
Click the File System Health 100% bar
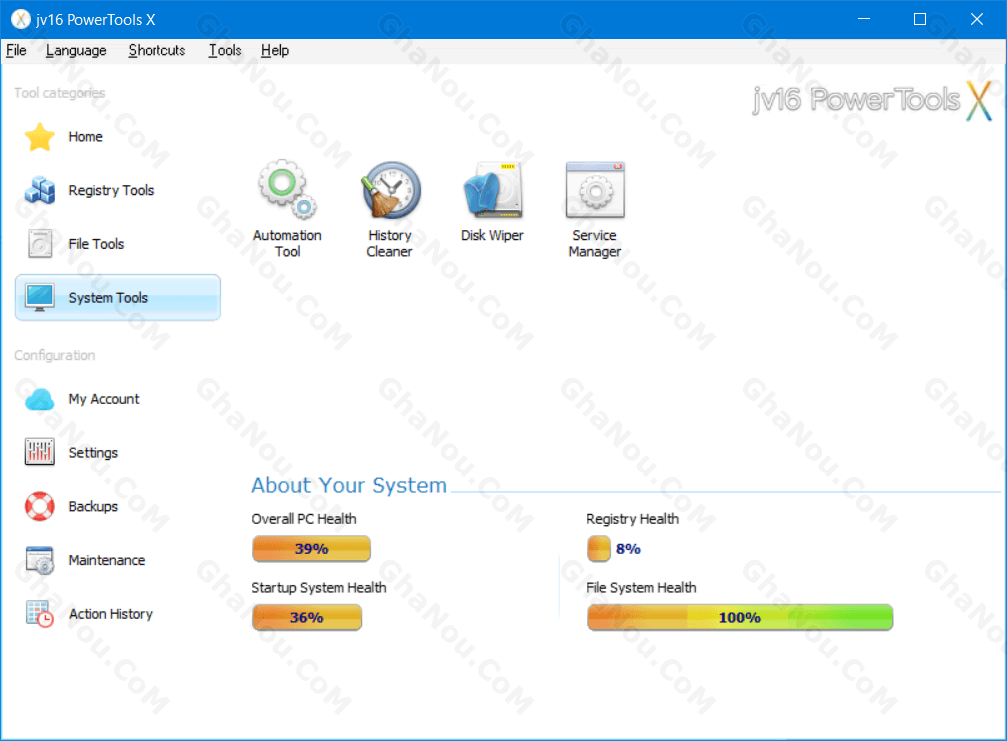pyautogui.click(x=740, y=617)
